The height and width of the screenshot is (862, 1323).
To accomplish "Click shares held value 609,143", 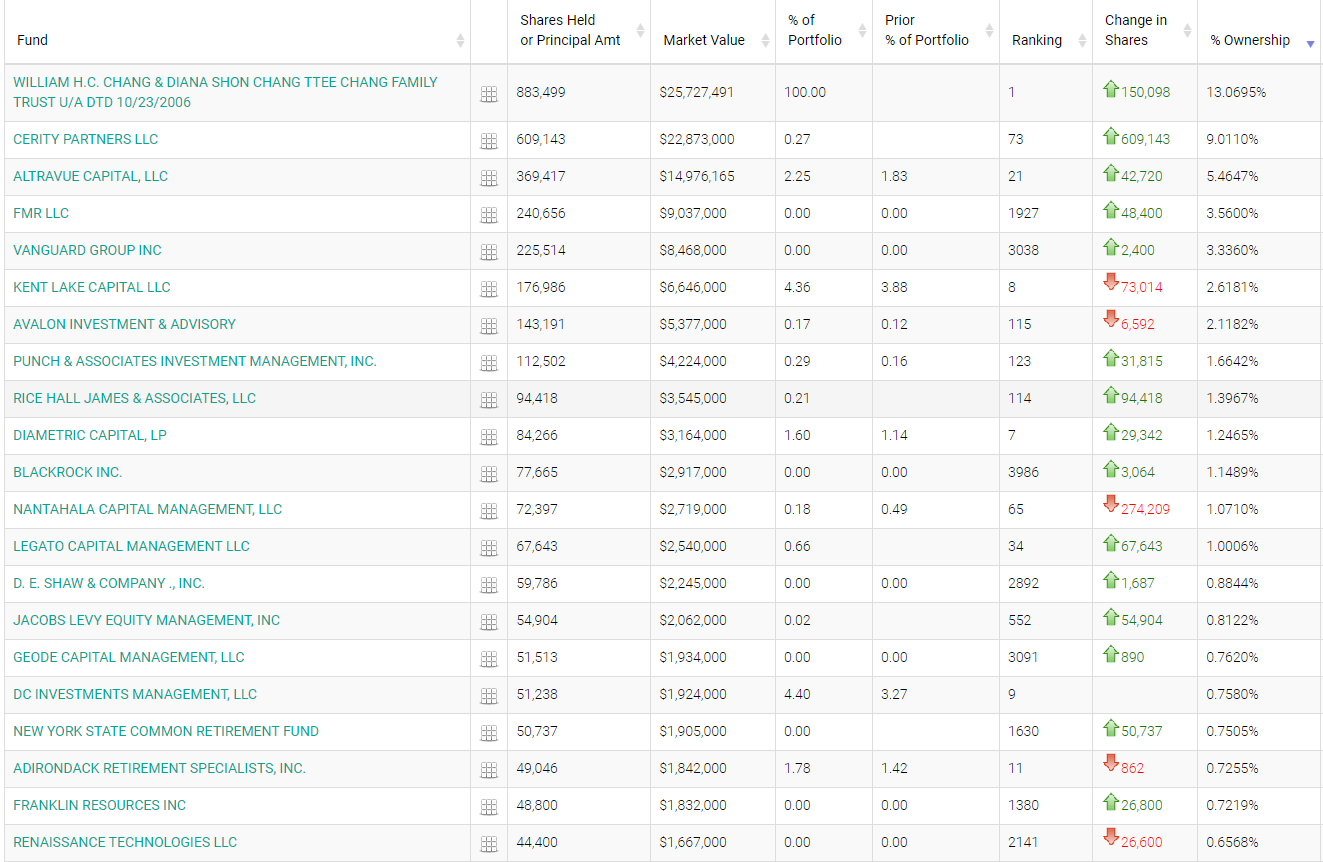I will click(541, 139).
